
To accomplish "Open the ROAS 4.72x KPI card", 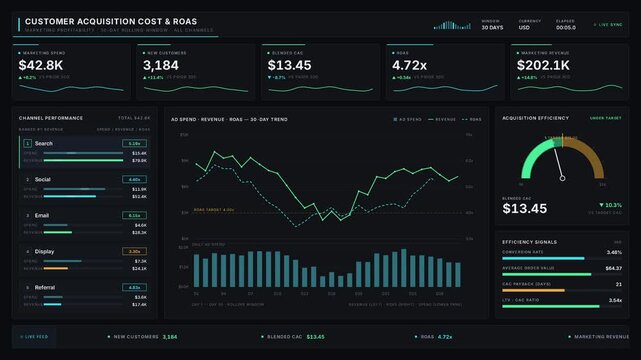I will 445,72.
